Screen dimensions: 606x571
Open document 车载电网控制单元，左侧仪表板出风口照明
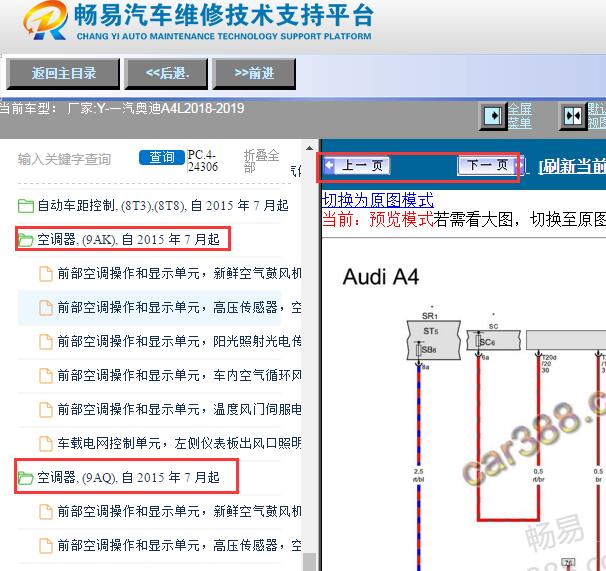click(x=179, y=443)
